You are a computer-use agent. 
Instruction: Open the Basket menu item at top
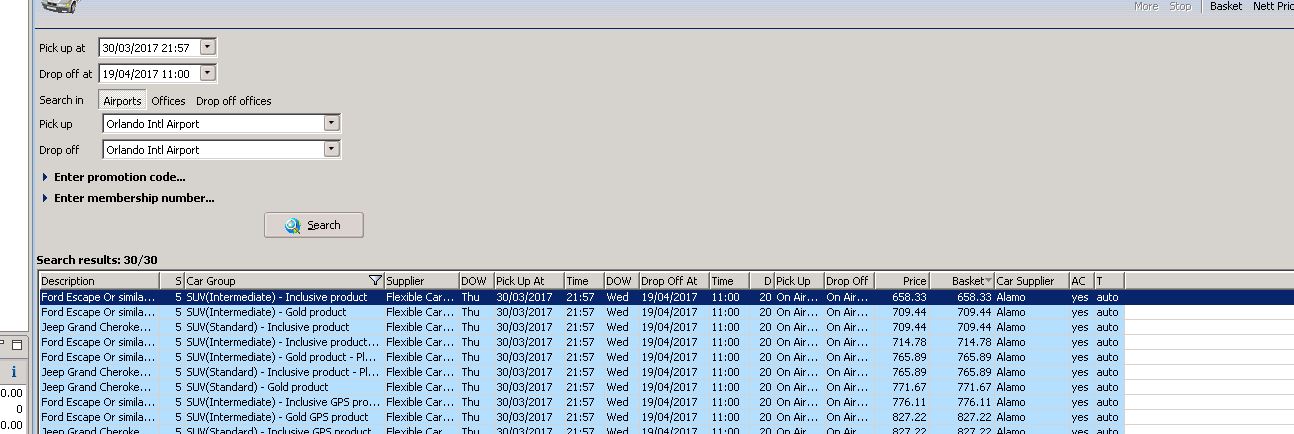point(1226,6)
